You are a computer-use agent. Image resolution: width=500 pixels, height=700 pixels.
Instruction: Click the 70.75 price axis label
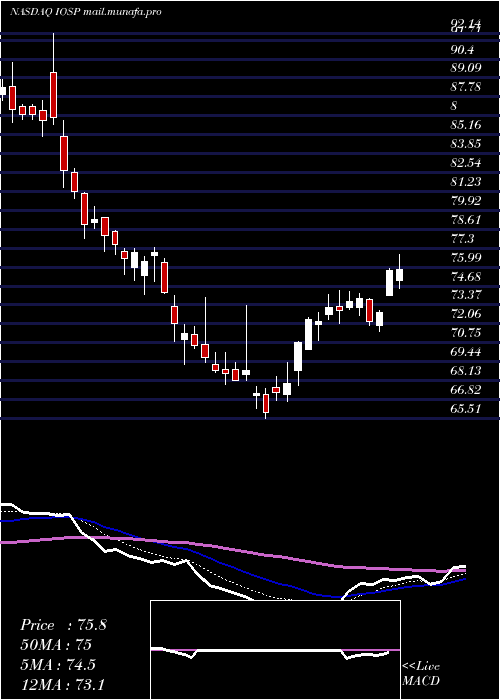[466, 333]
